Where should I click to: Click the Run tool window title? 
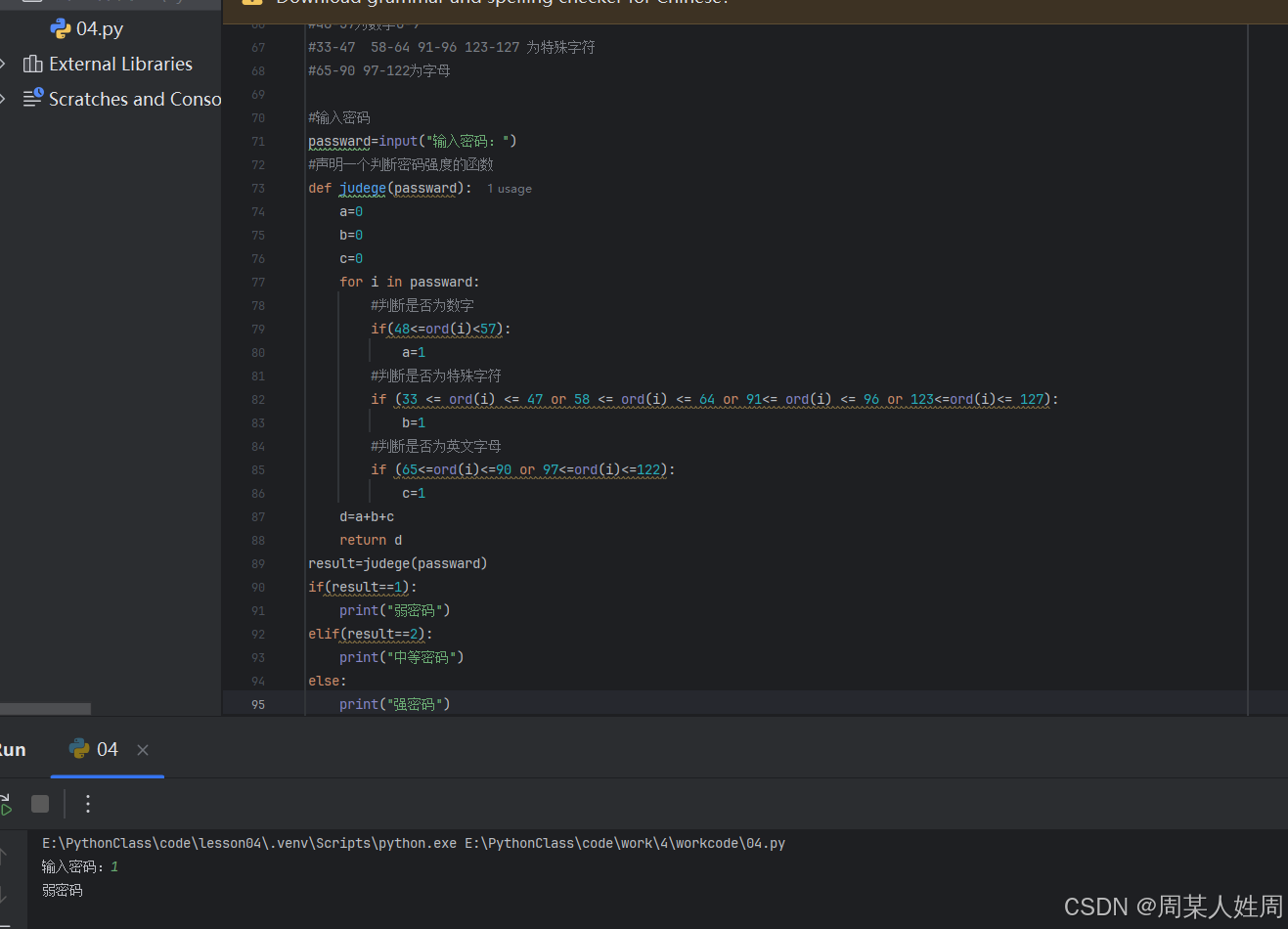pyautogui.click(x=12, y=750)
